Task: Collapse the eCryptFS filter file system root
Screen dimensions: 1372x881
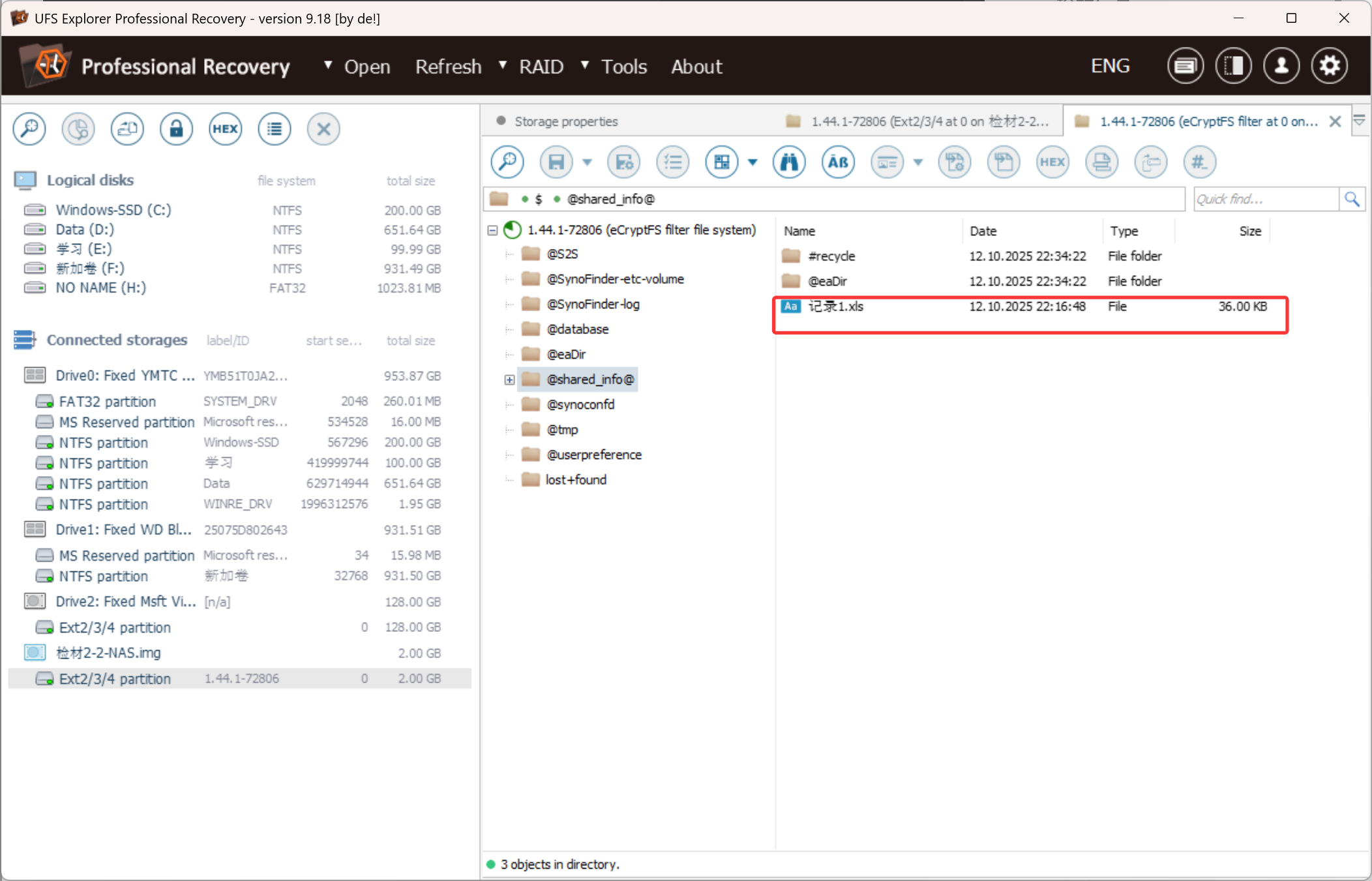Action: [493, 230]
